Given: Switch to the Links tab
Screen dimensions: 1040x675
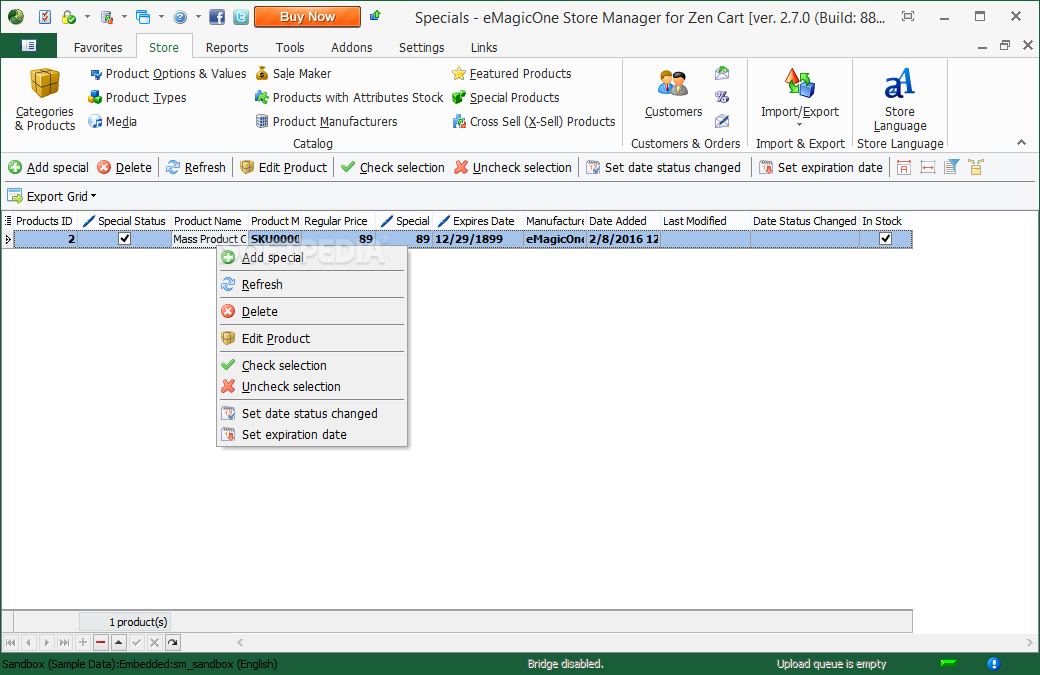Looking at the screenshot, I should [484, 48].
